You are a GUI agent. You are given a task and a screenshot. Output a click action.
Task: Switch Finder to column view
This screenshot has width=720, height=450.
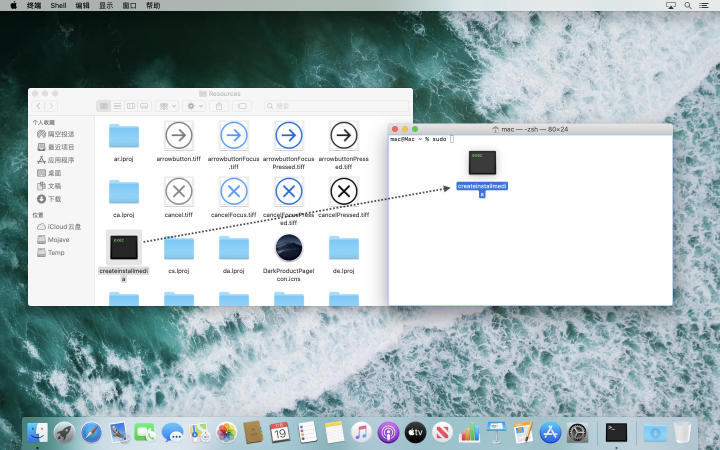(131, 106)
